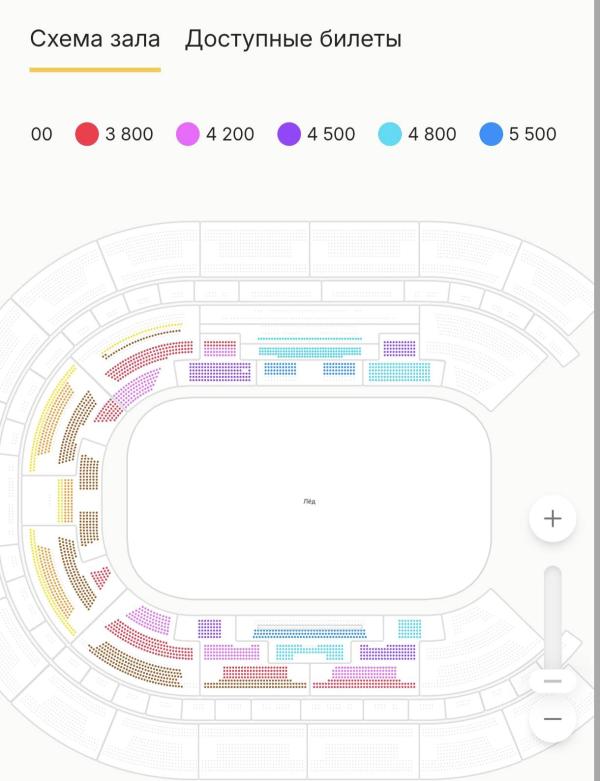Zoom in with the plus button

pyautogui.click(x=553, y=519)
